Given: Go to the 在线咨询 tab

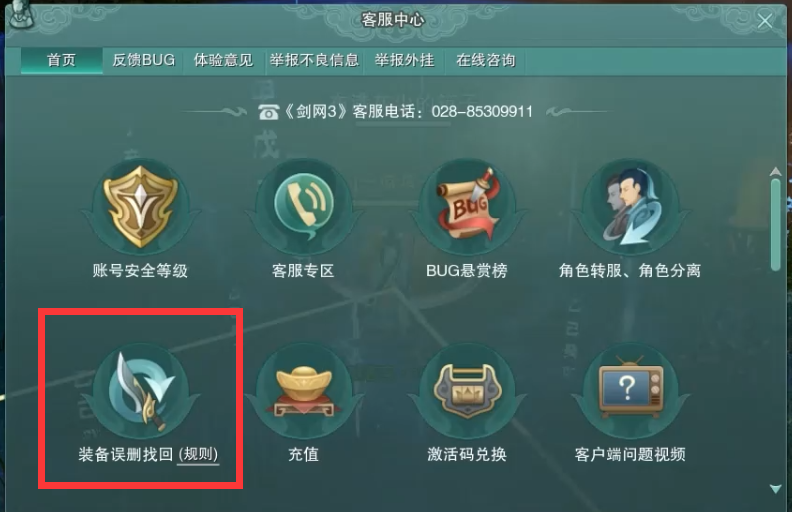Looking at the screenshot, I should pyautogui.click(x=485, y=61).
